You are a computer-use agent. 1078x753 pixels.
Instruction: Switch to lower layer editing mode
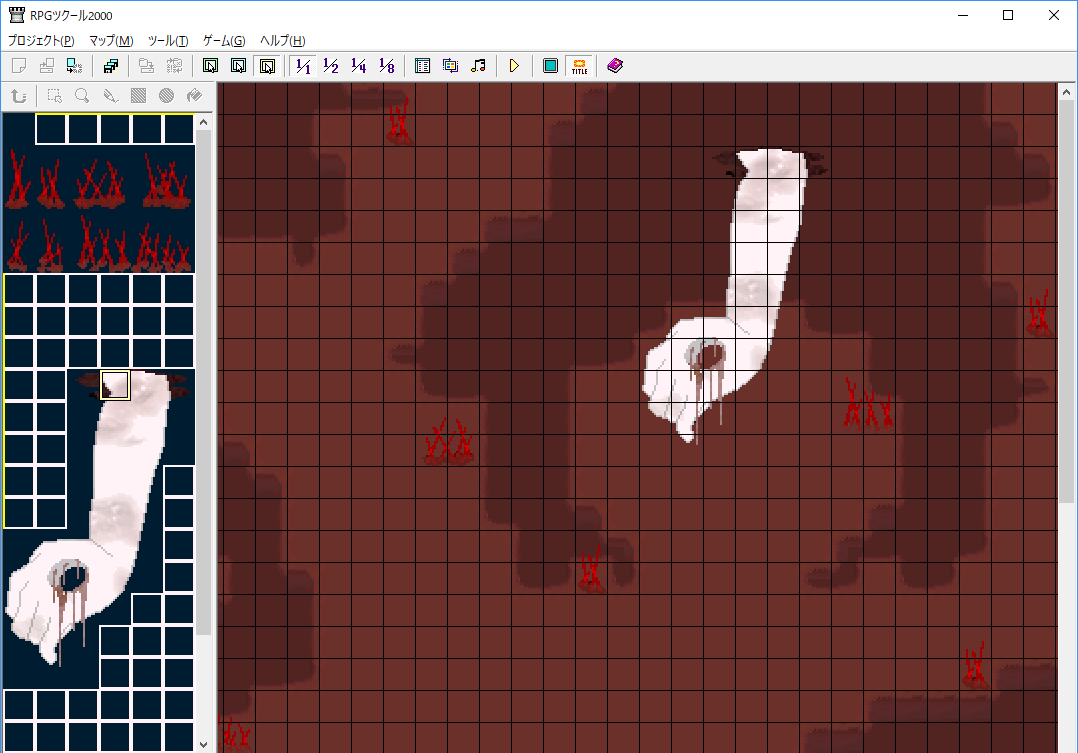tap(210, 66)
